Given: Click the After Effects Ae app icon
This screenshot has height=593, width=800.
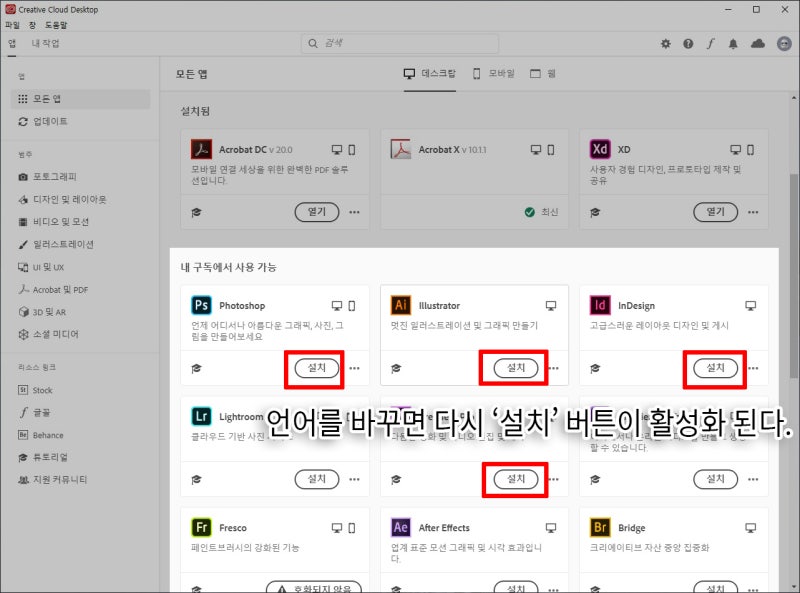Looking at the screenshot, I should pos(401,527).
